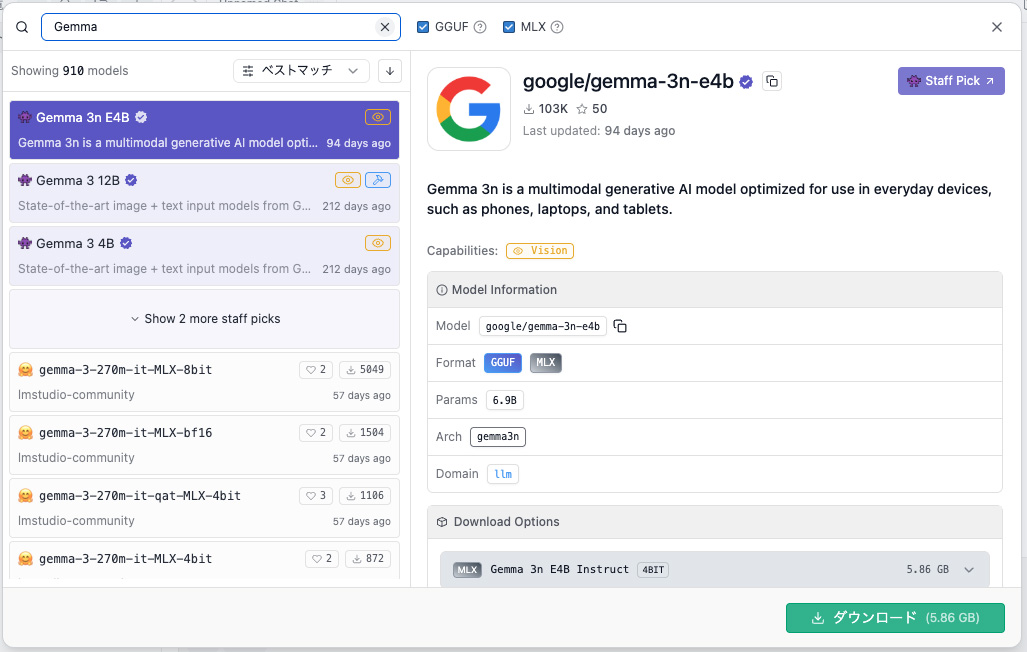This screenshot has height=652, width=1027.
Task: Click the tool-use icon on Gemma 3 12B
Action: click(378, 180)
